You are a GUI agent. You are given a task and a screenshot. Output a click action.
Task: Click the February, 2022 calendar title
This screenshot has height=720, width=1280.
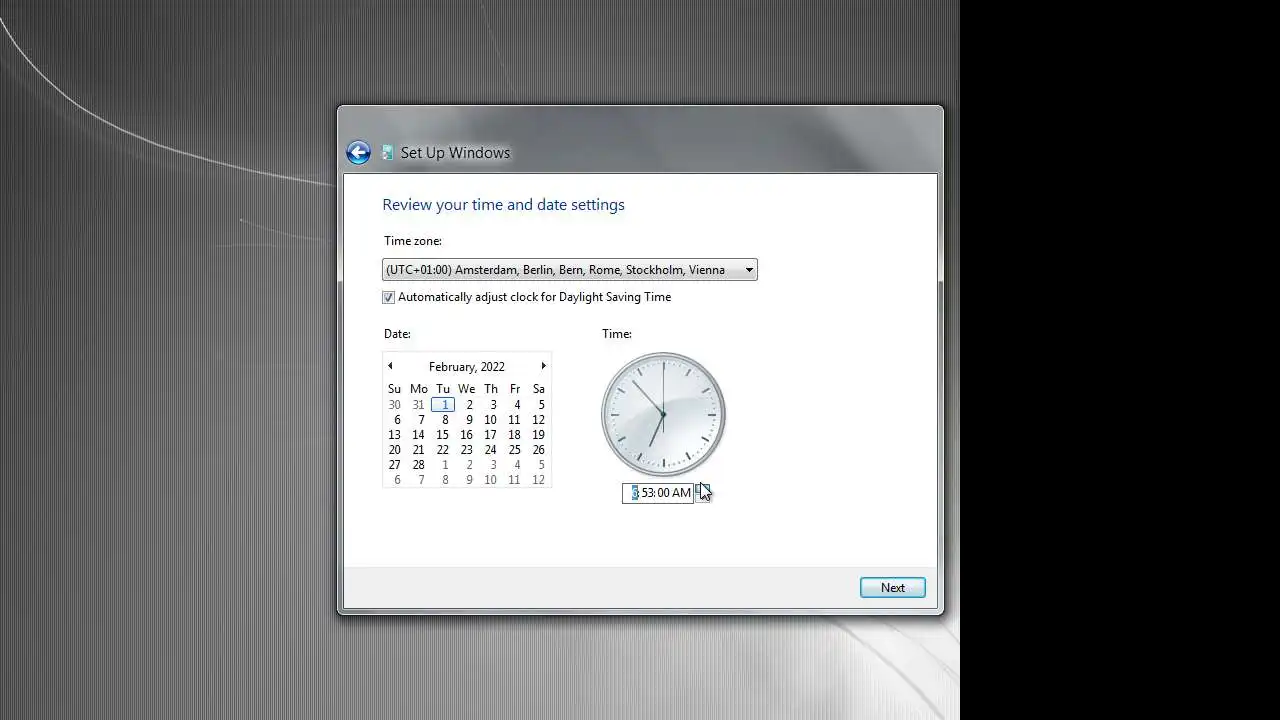pos(467,367)
